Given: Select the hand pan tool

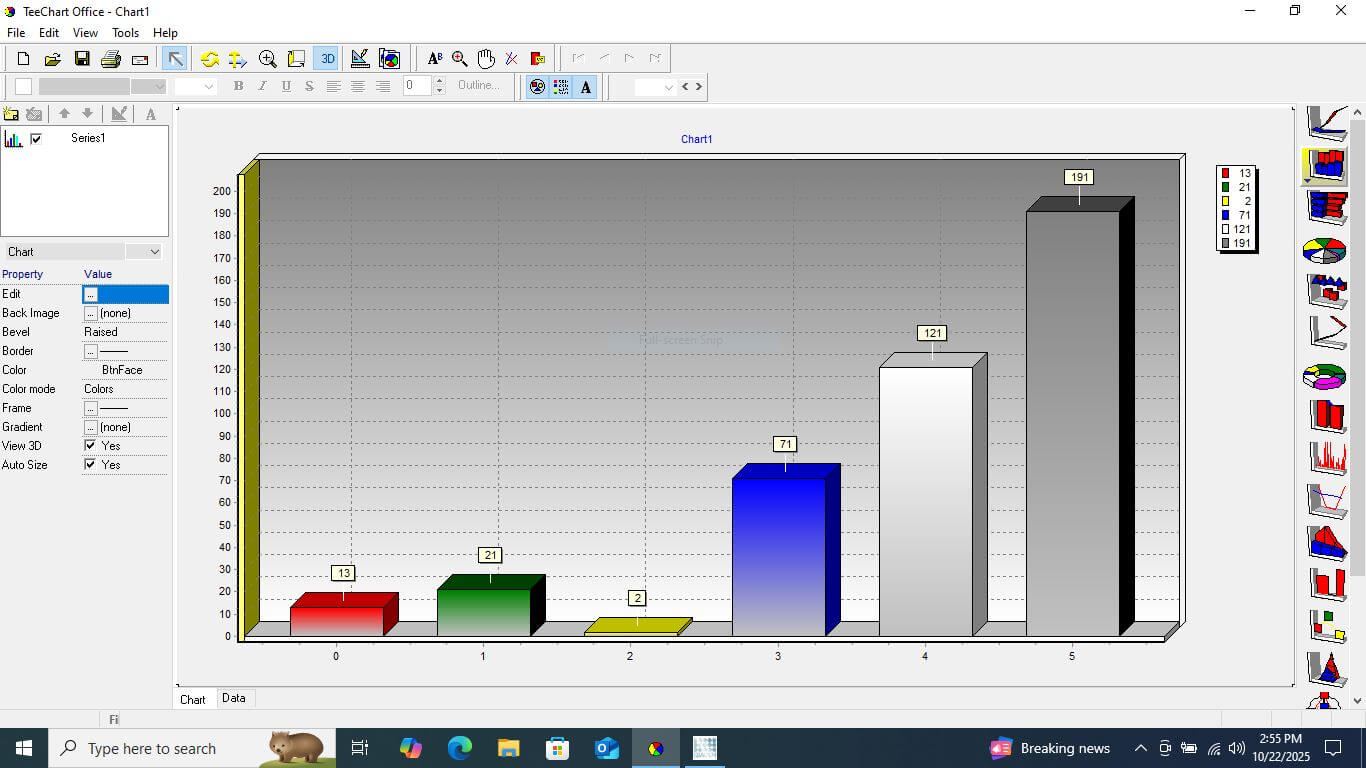Looking at the screenshot, I should pos(486,59).
